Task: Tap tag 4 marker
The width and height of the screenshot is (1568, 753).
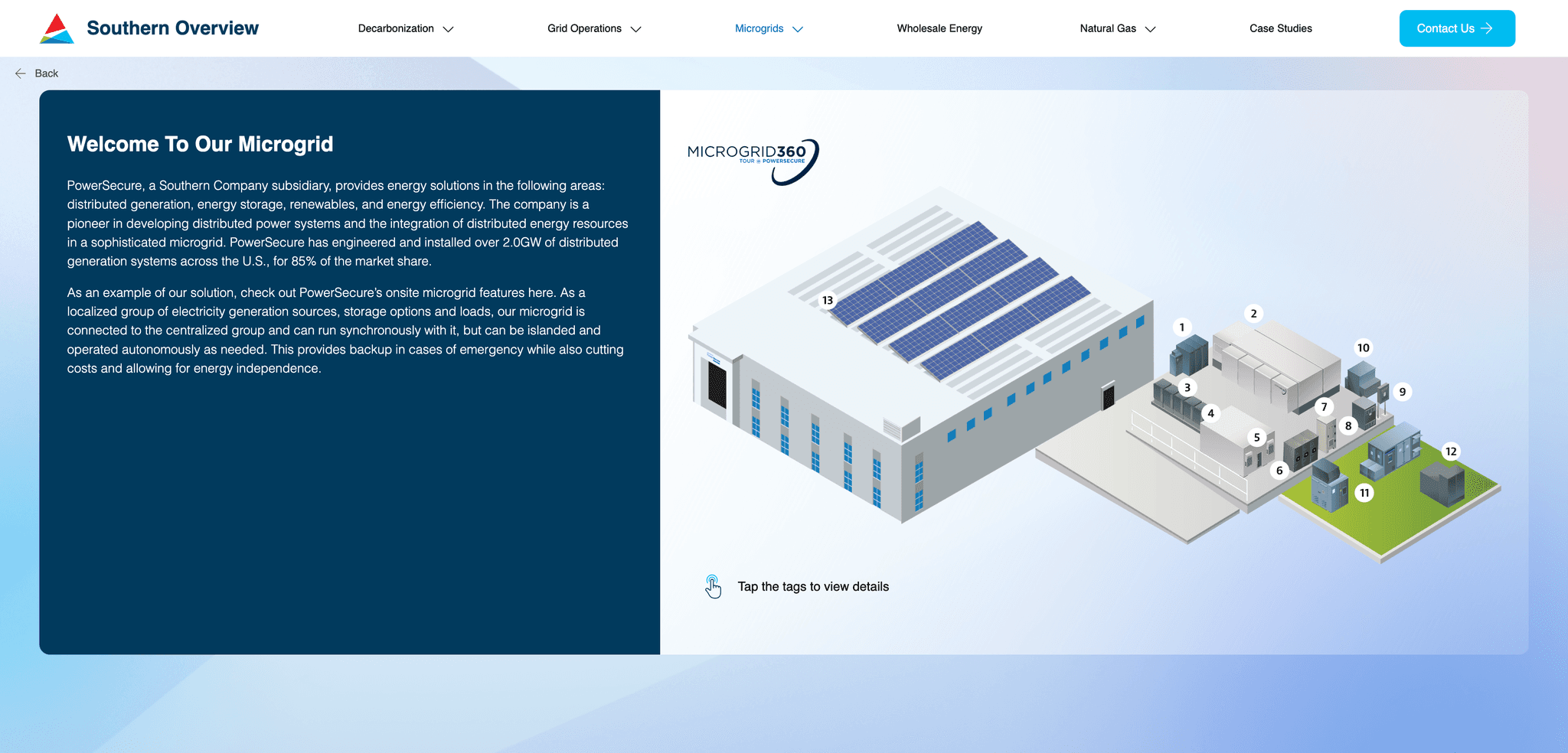Action: (1210, 414)
